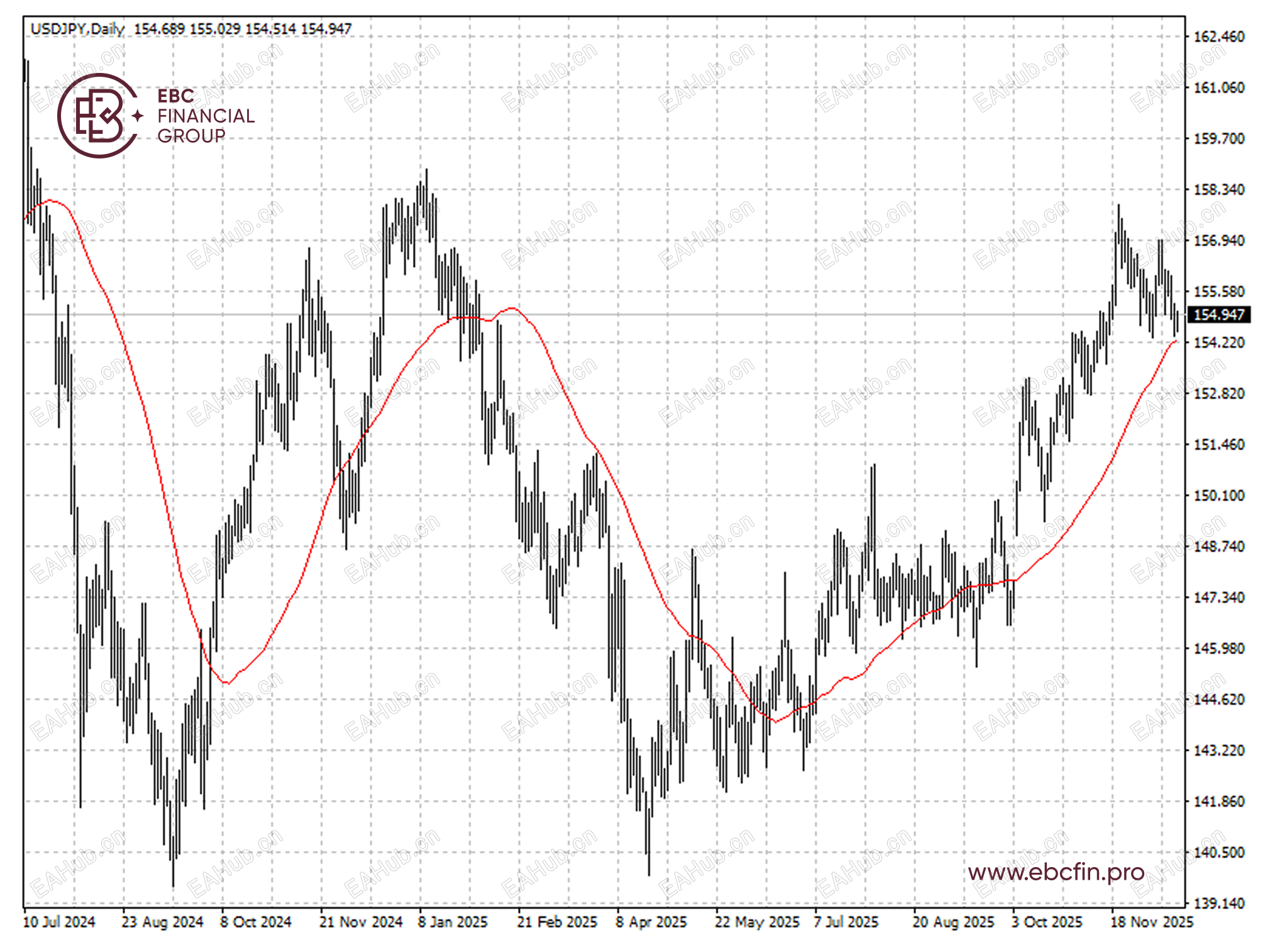The width and height of the screenshot is (1275, 952).
Task: Click the 8 Jan 2025 date label
Action: tap(453, 922)
